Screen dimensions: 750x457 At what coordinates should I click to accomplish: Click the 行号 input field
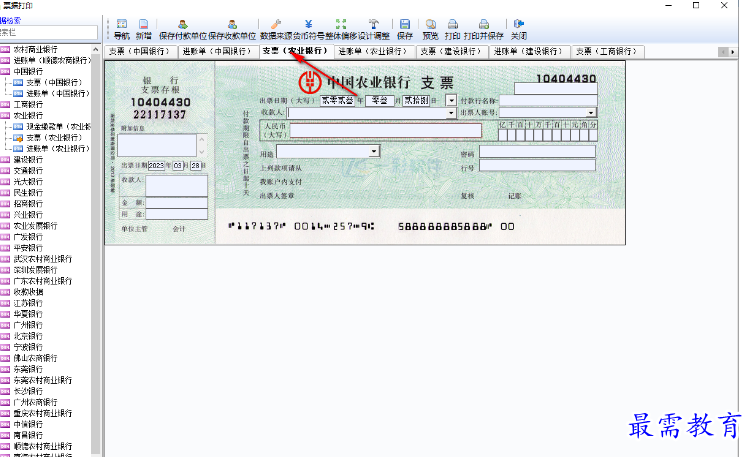[537, 166]
